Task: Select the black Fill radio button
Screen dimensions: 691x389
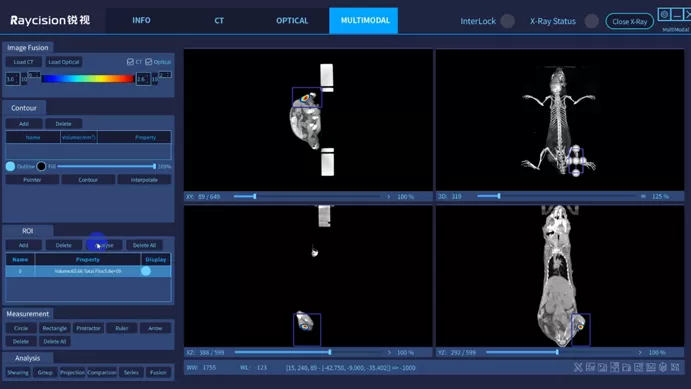Action: 41,166
